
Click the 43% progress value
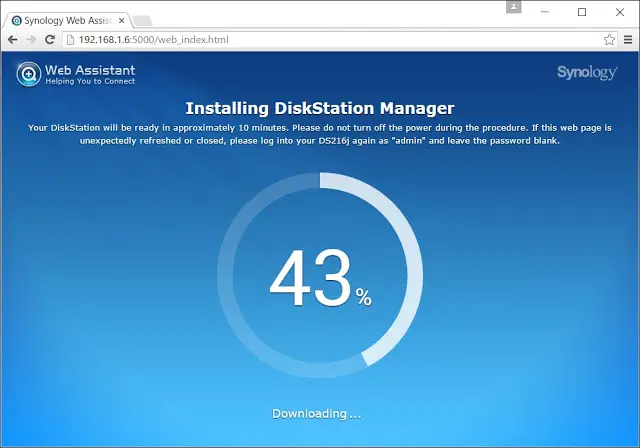[x=320, y=278]
